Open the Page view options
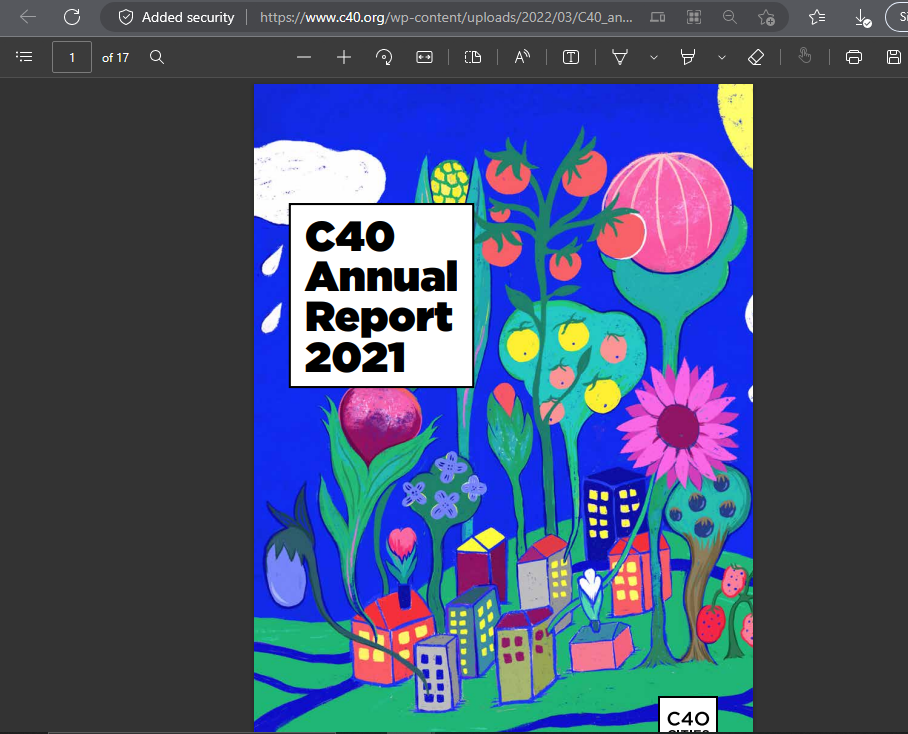Viewport: 908px width, 734px height. [473, 57]
